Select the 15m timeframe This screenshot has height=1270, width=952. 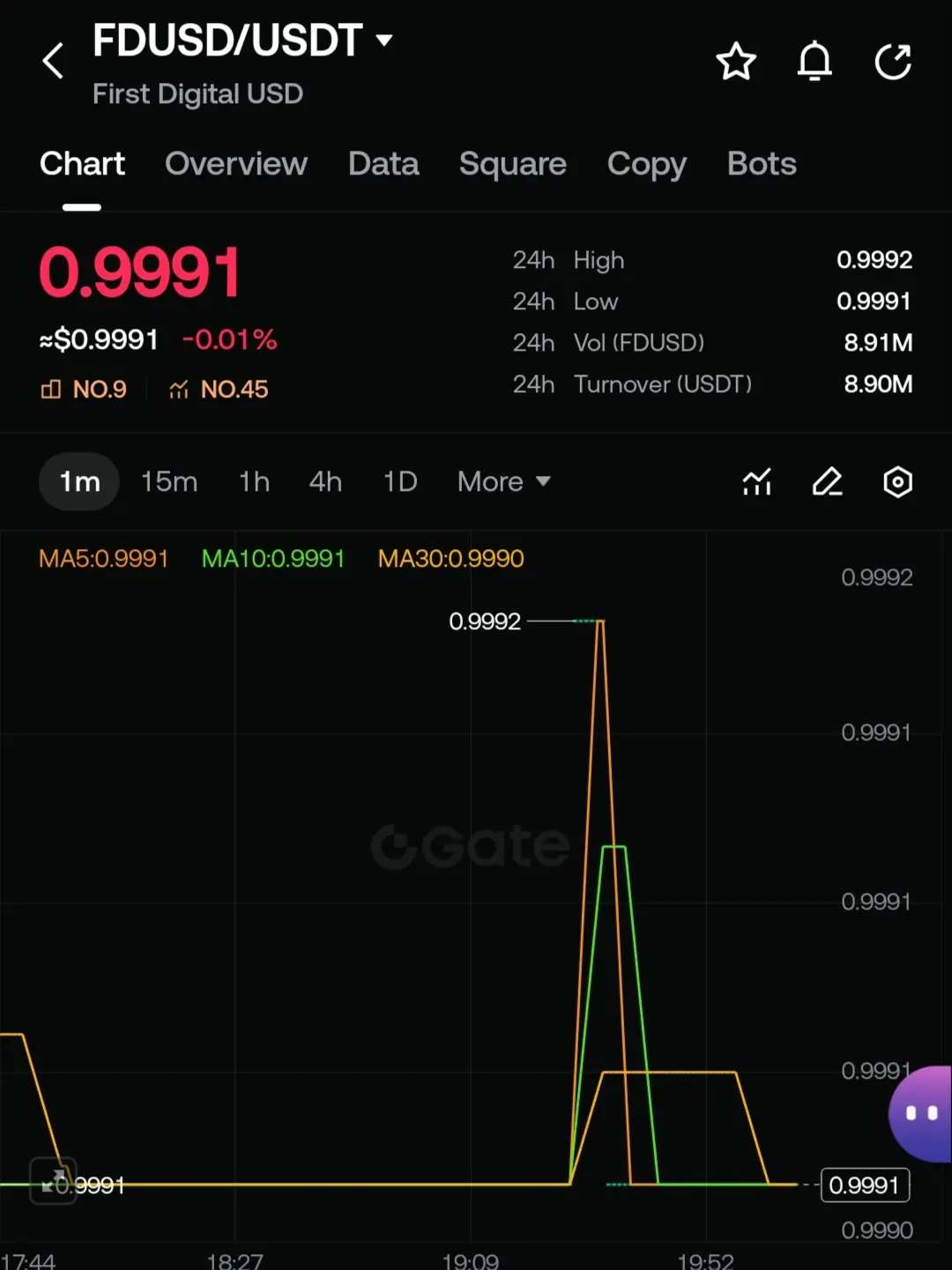169,482
